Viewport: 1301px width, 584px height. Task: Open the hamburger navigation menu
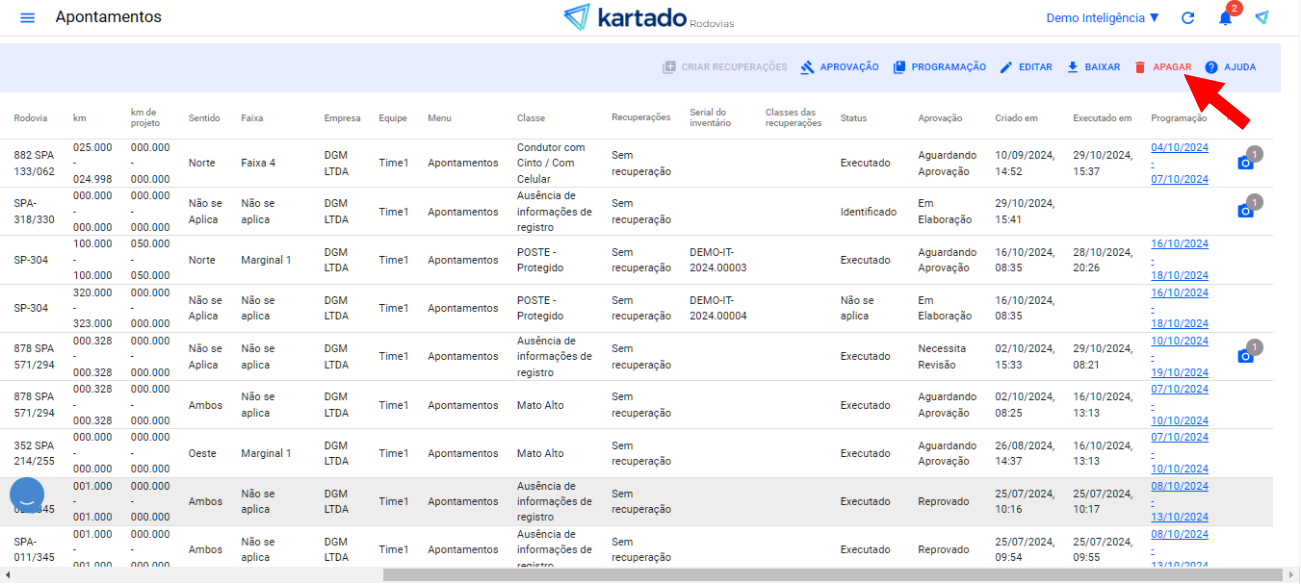[27, 18]
